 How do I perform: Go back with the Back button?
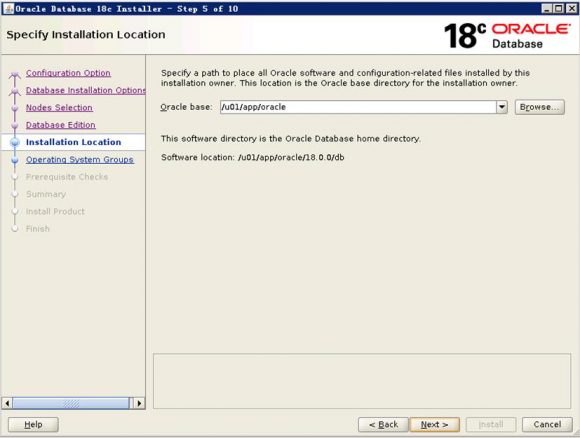[383, 425]
